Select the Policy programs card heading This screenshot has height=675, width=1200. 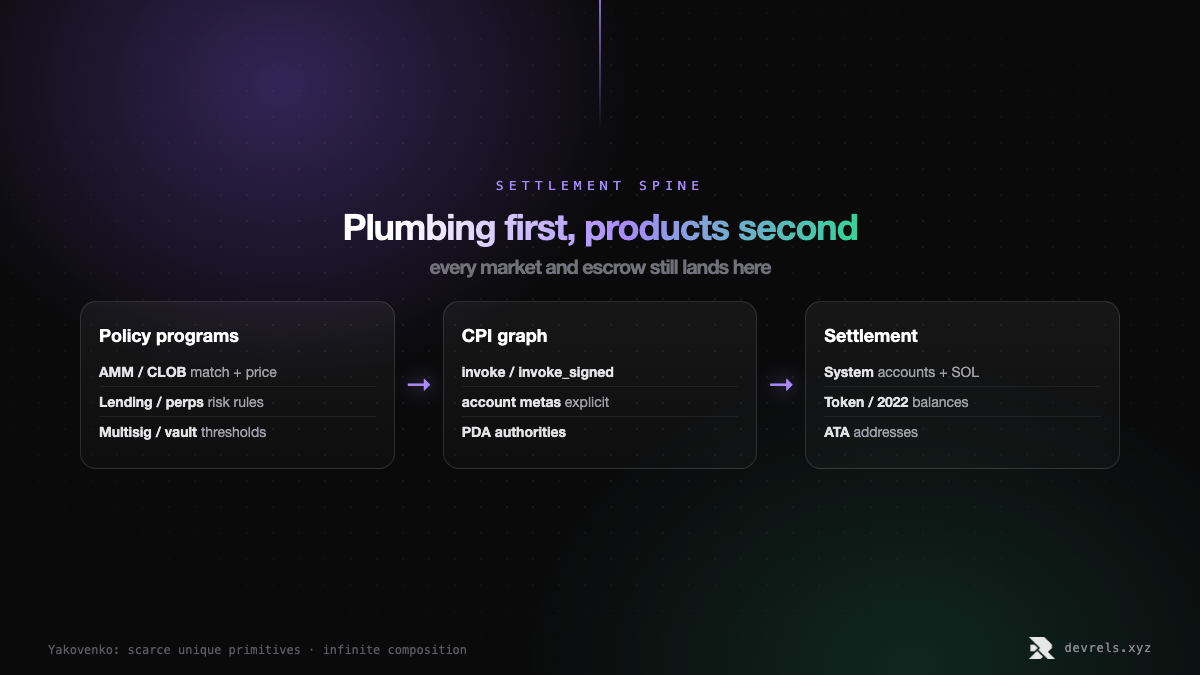(x=169, y=336)
